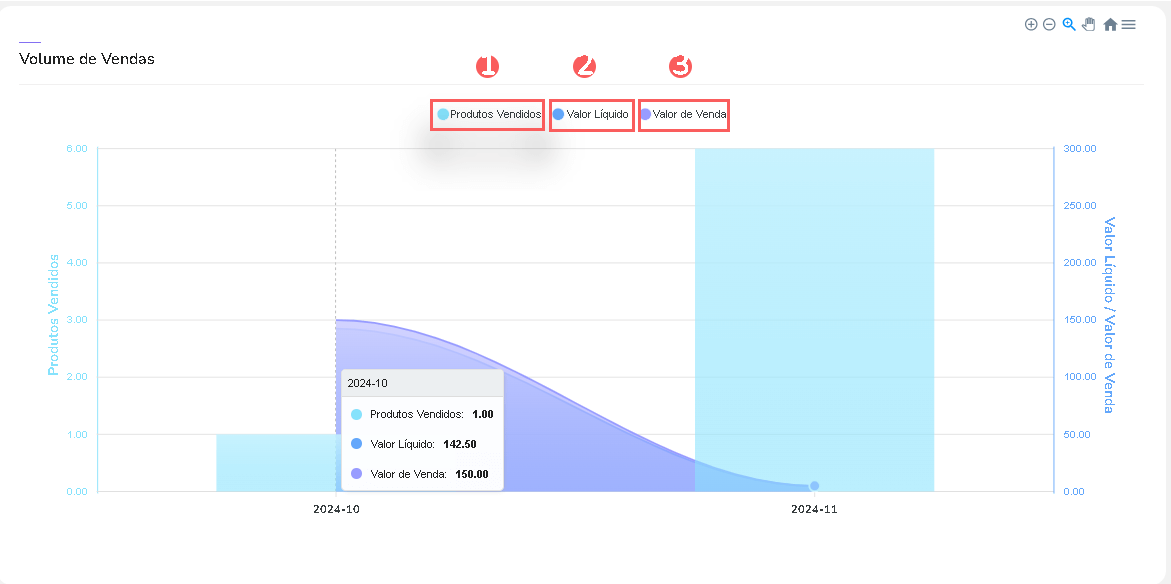Select the zoom-out tool on the chart toolbar
Image resolution: width=1171 pixels, height=584 pixels.
point(1048,24)
